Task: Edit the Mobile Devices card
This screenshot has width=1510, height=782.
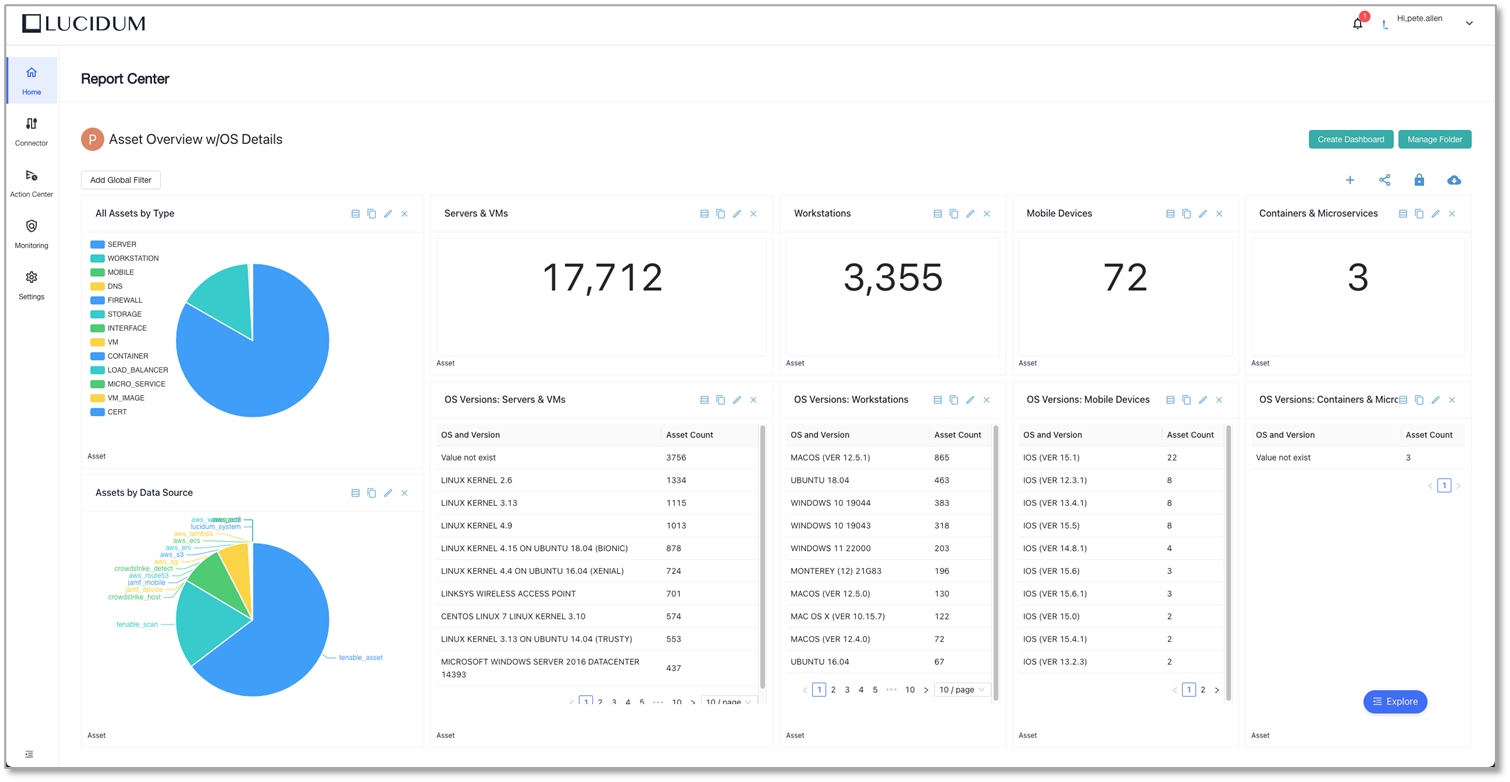Action: (1203, 214)
